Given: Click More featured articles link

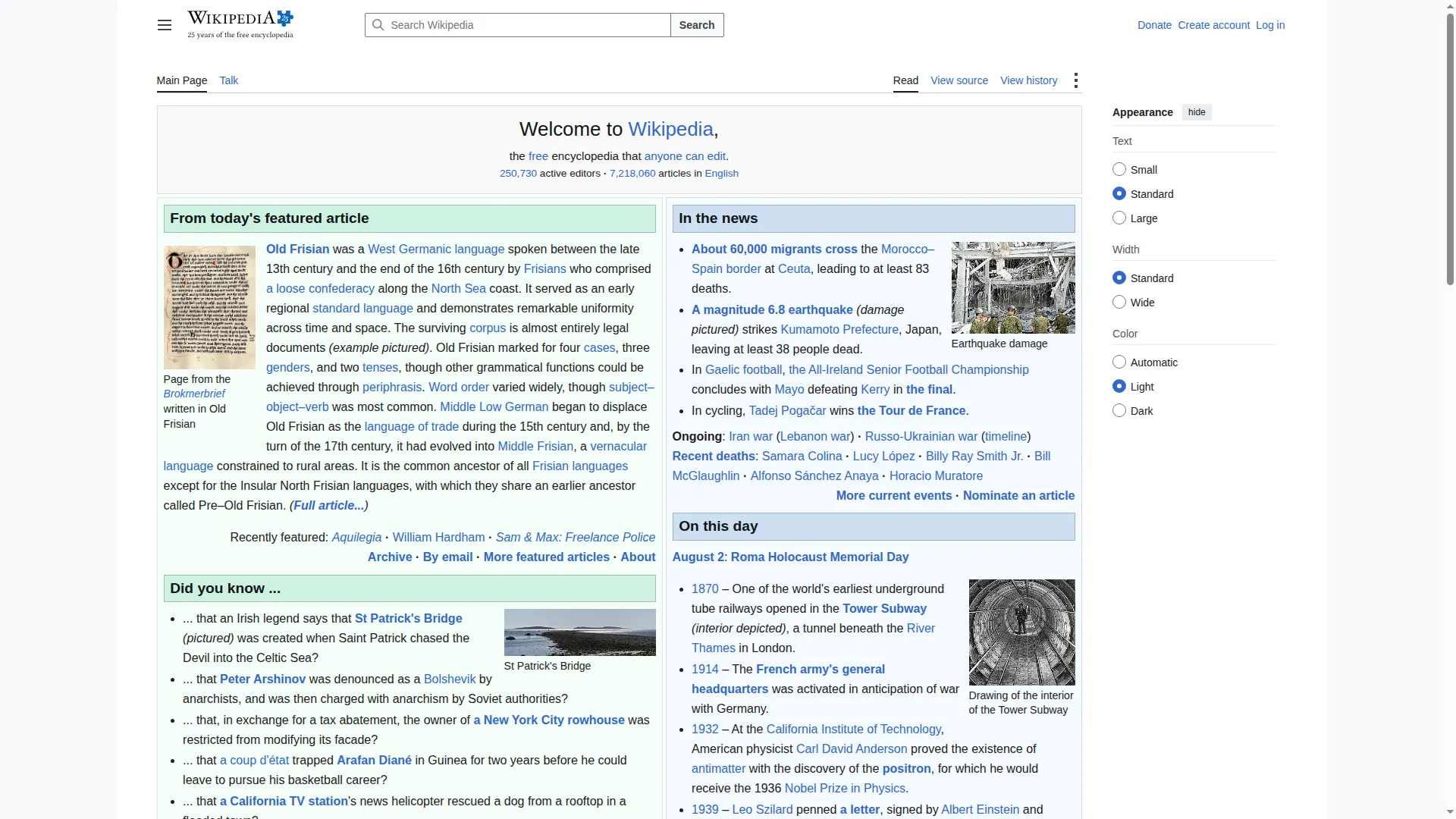Looking at the screenshot, I should (546, 557).
